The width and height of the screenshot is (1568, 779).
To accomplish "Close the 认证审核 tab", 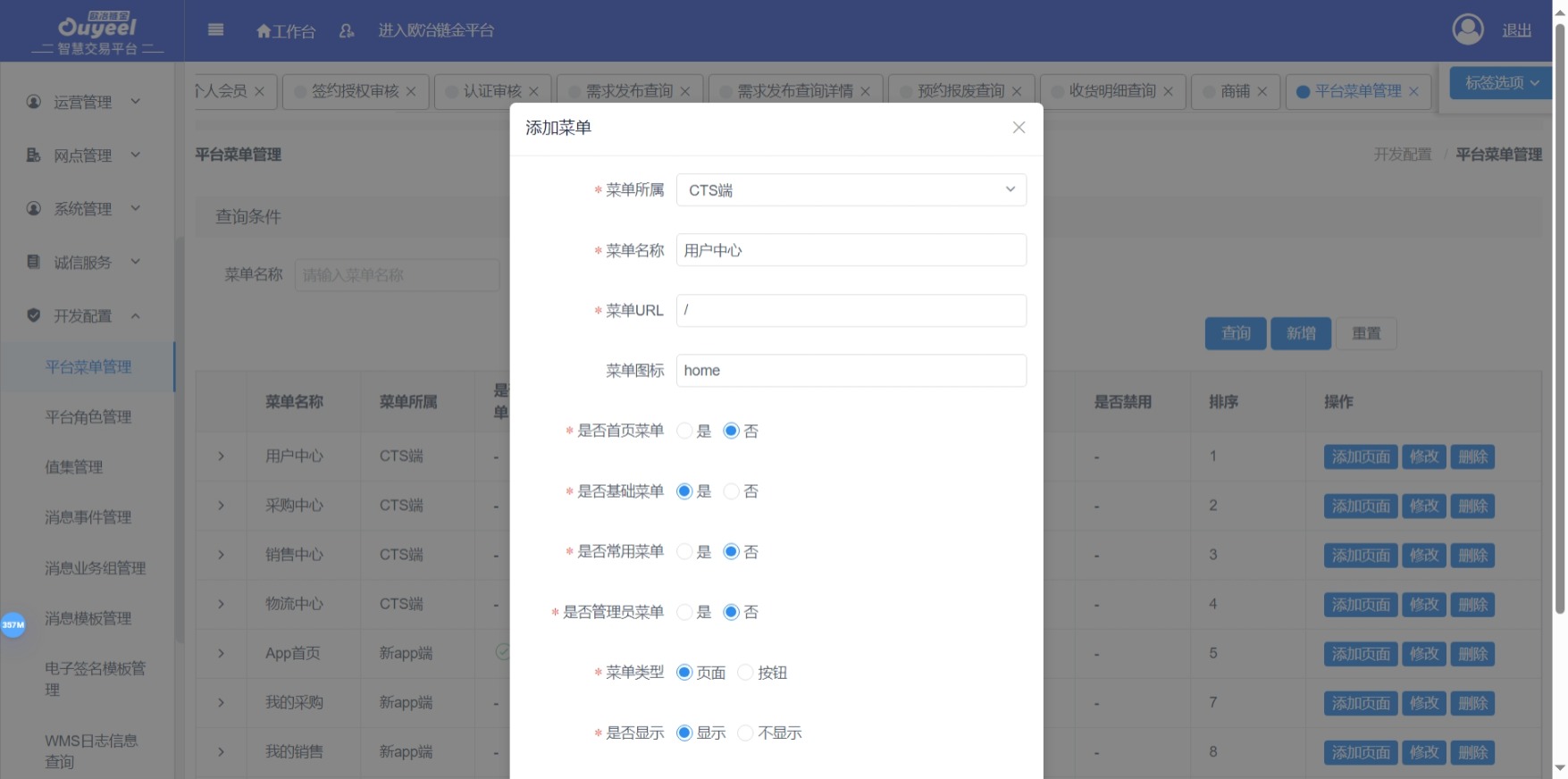I will coord(533,91).
